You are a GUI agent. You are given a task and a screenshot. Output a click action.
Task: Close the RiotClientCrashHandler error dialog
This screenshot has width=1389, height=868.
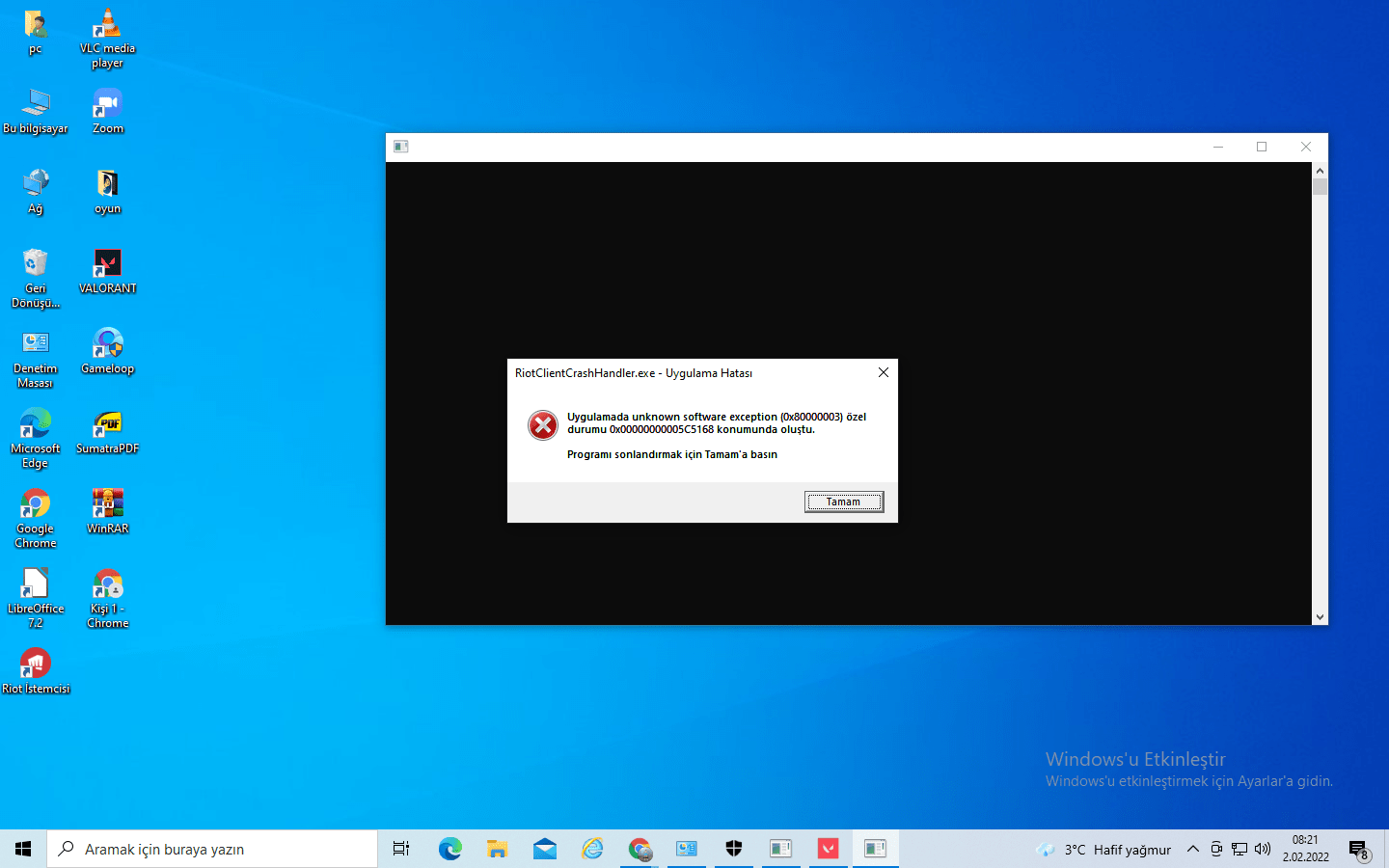click(884, 372)
